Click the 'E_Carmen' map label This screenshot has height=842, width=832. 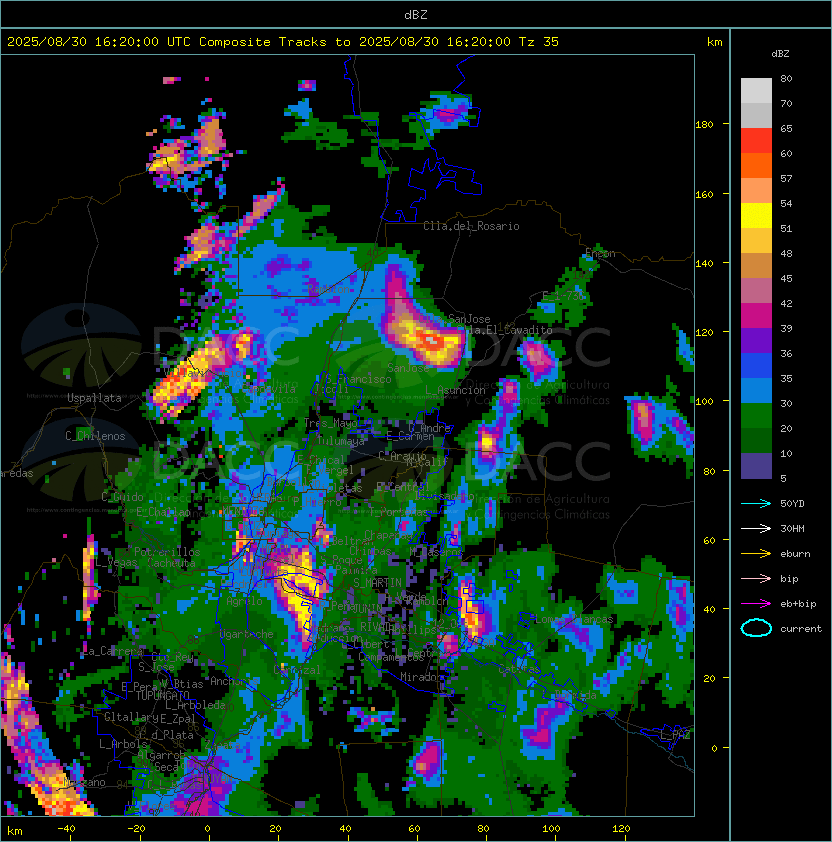[410, 436]
